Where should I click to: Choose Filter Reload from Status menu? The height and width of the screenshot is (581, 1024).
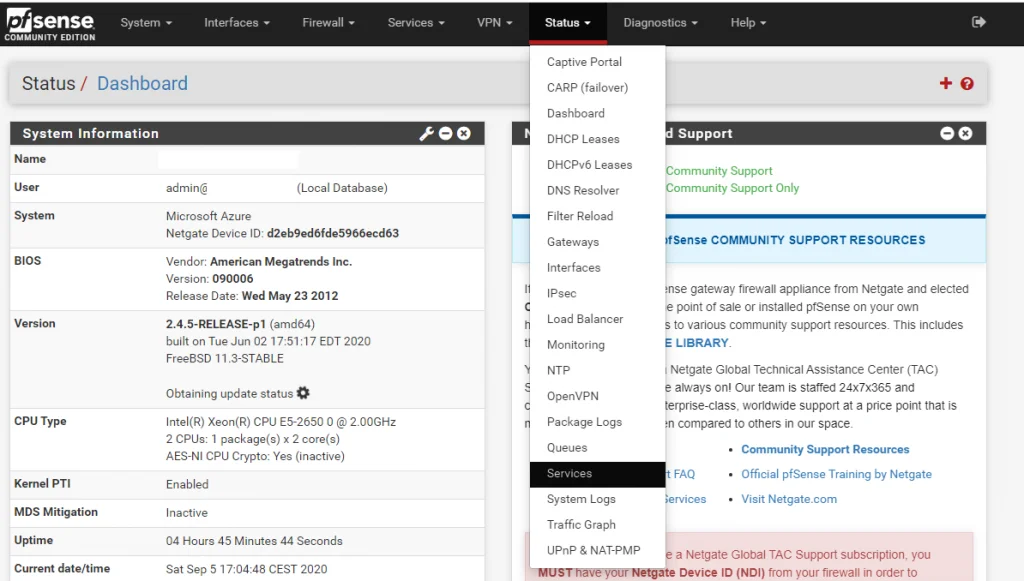point(598,216)
